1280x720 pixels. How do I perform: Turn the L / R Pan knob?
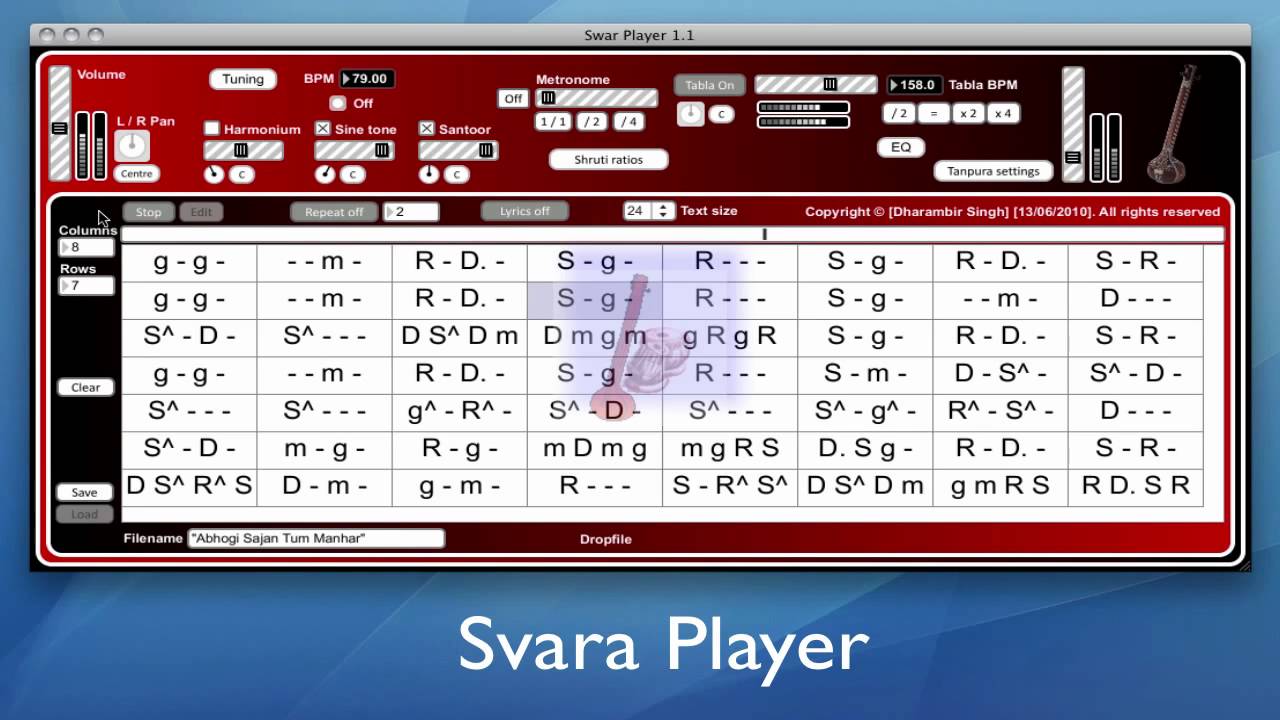[x=132, y=146]
